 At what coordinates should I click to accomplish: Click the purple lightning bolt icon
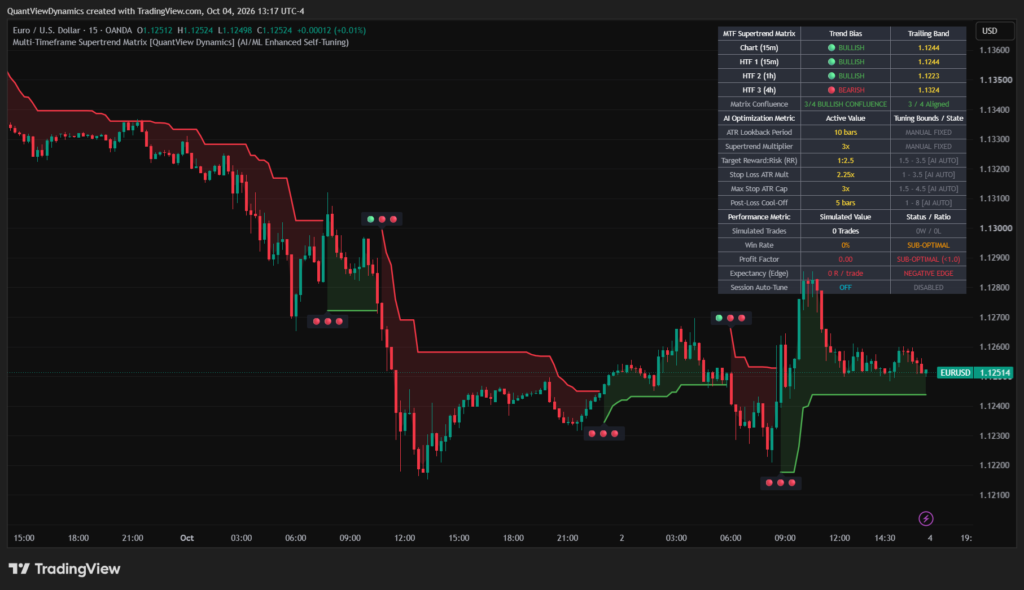coord(925,519)
